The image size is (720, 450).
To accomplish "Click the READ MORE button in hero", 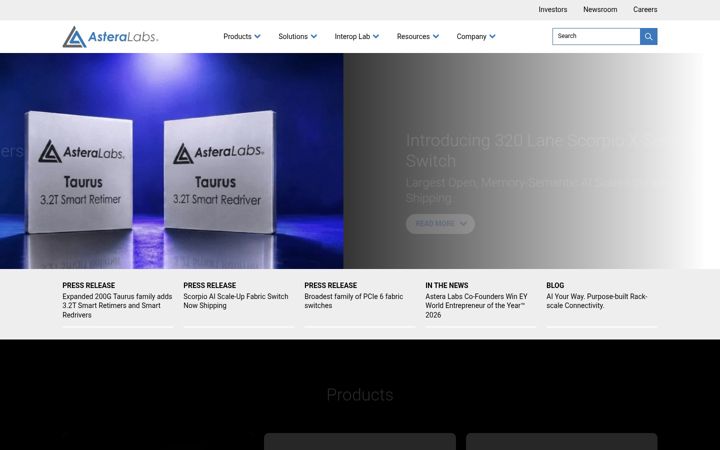I will [x=440, y=224].
